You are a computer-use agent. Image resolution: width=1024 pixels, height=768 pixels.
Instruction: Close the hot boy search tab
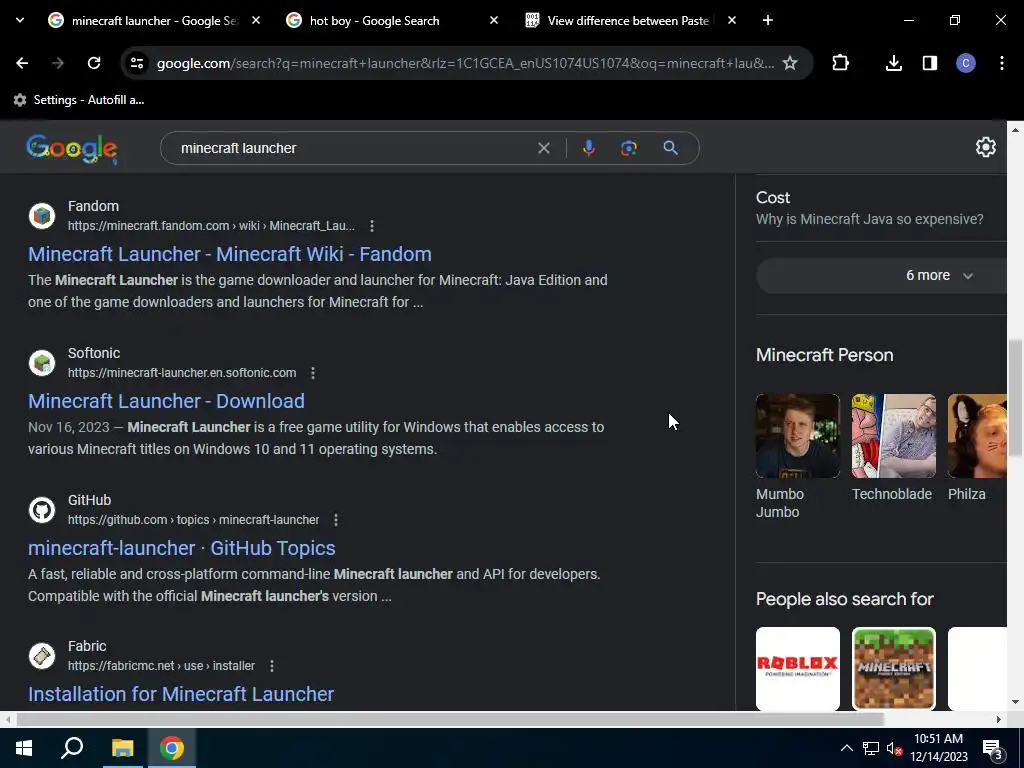[494, 20]
